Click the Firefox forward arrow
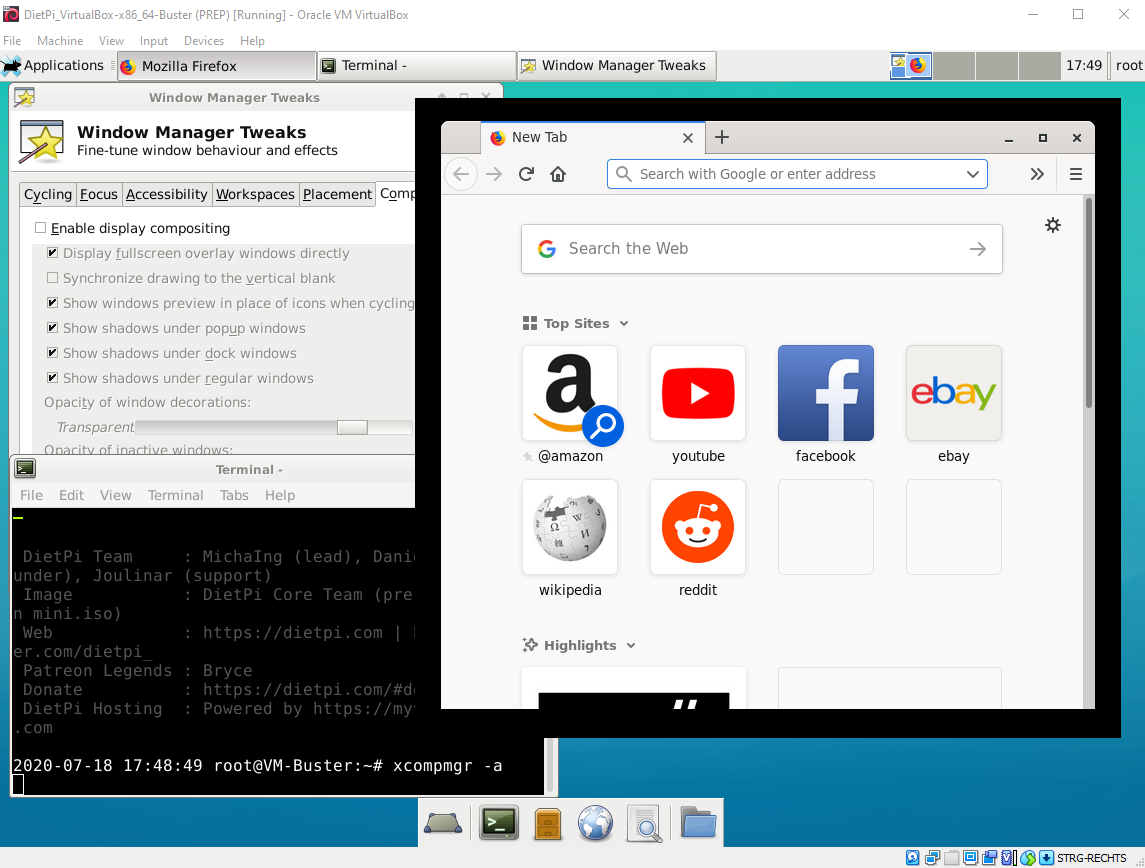 click(494, 174)
